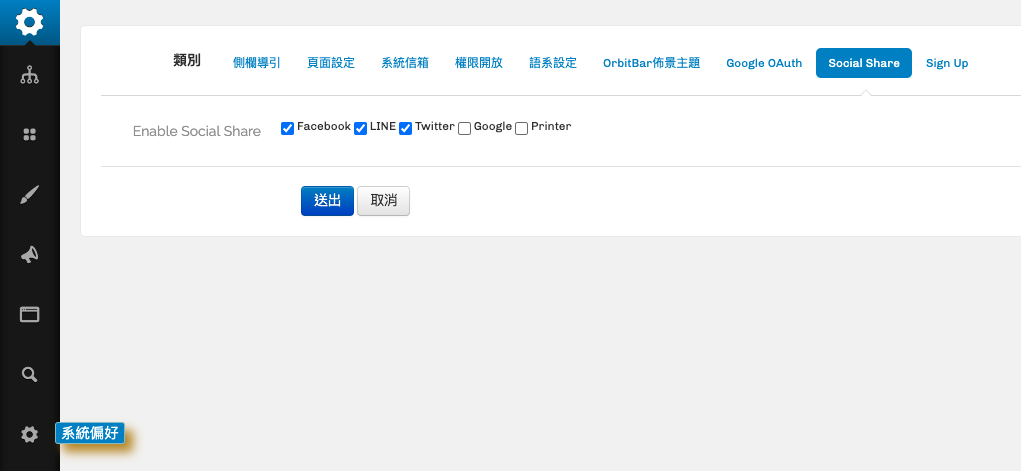Viewport: 1021px width, 471px height.
Task: Open the modules grid icon
Action: tap(30, 135)
